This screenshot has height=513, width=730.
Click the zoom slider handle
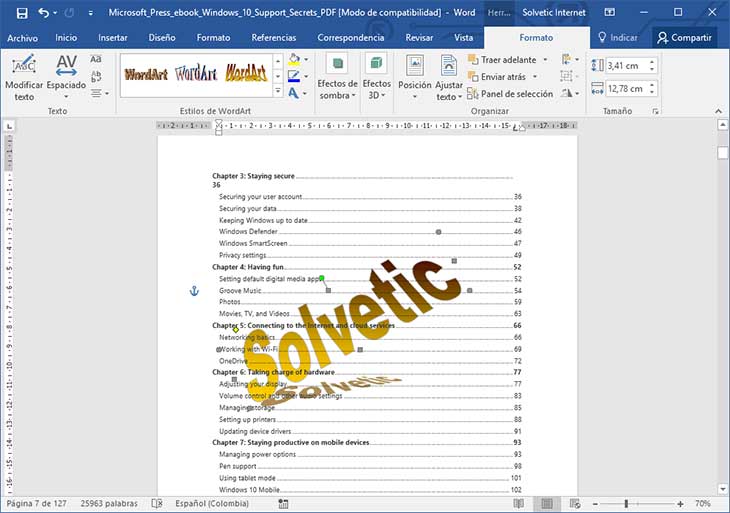tap(626, 504)
